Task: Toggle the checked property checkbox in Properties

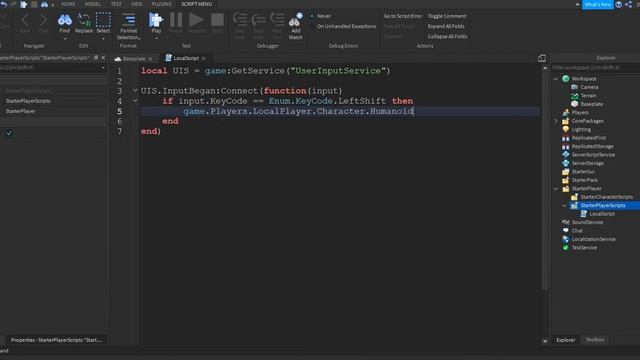Action: [9, 133]
